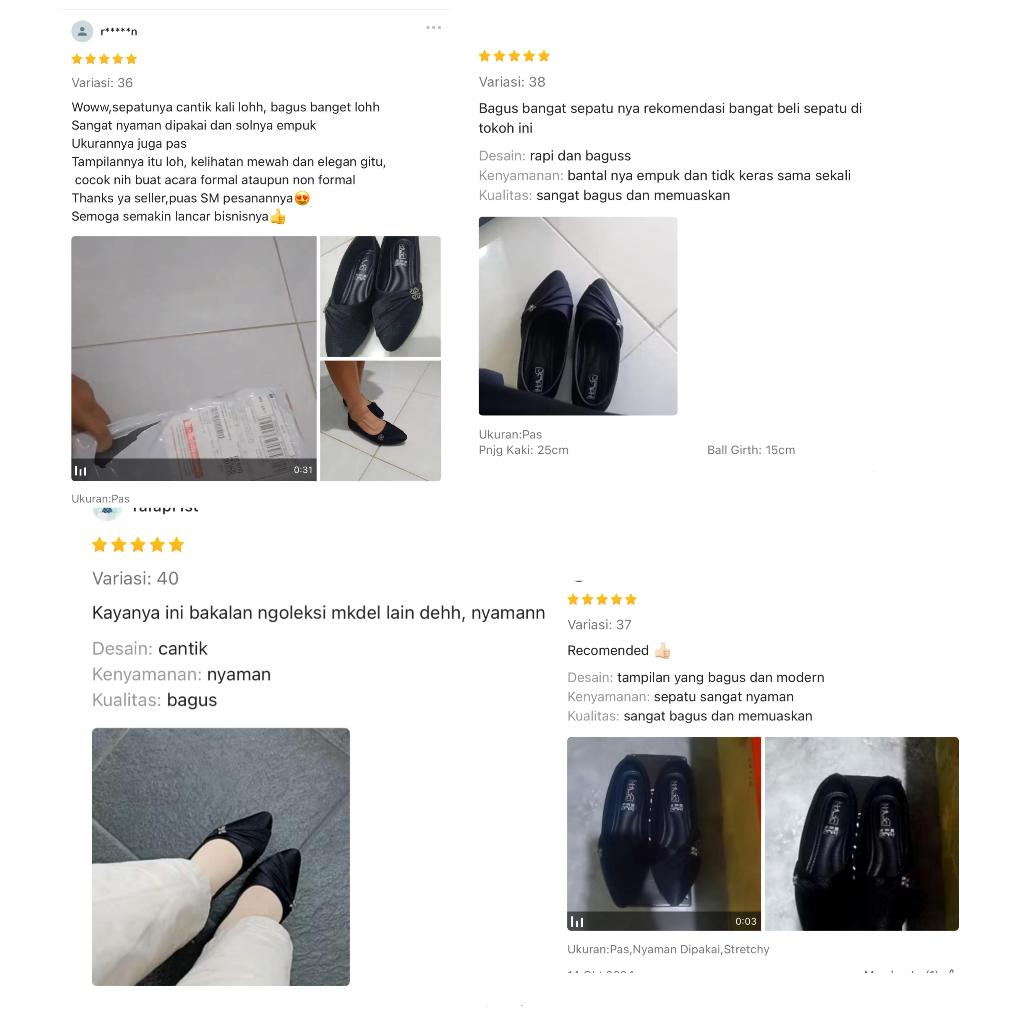Open photo of foot wearing black shoe
The width and height of the screenshot is (1024, 1024).
[x=380, y=421]
